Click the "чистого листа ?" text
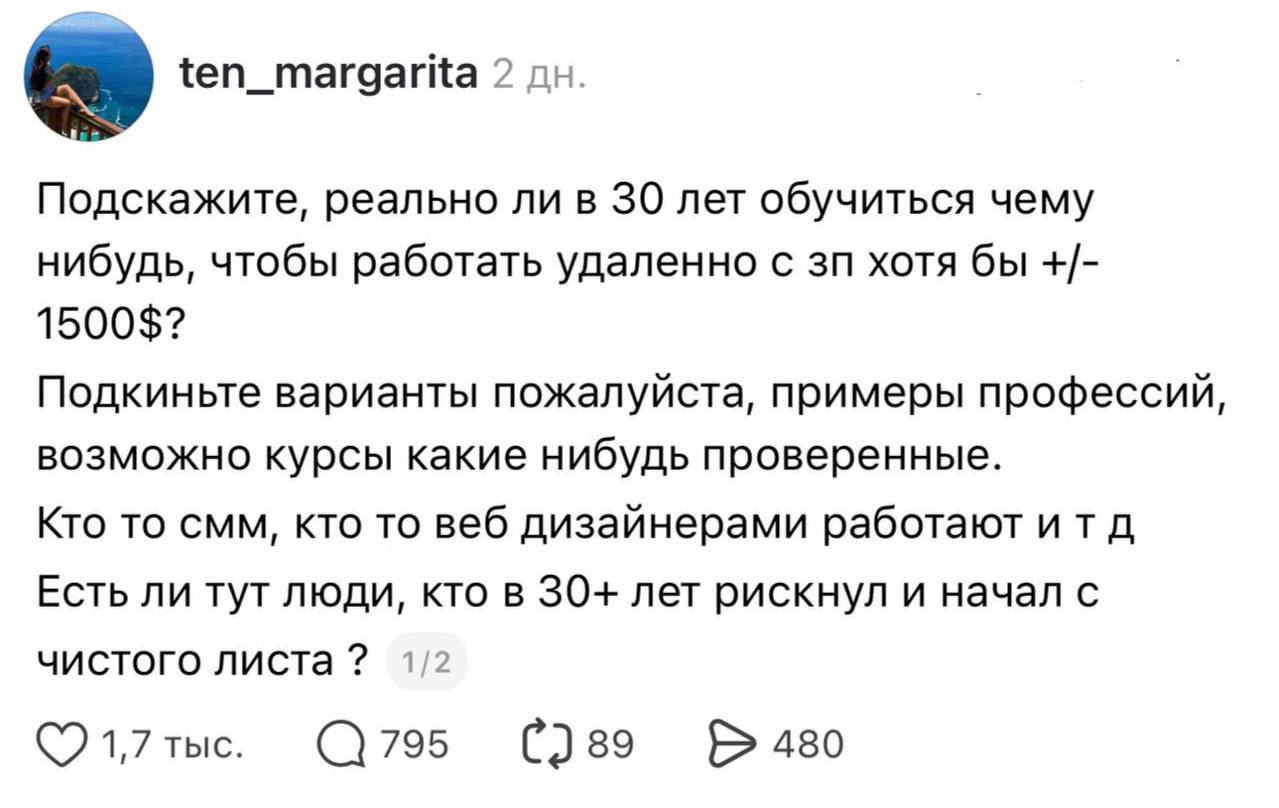Viewport: 1279px width, 808px height. [200, 660]
